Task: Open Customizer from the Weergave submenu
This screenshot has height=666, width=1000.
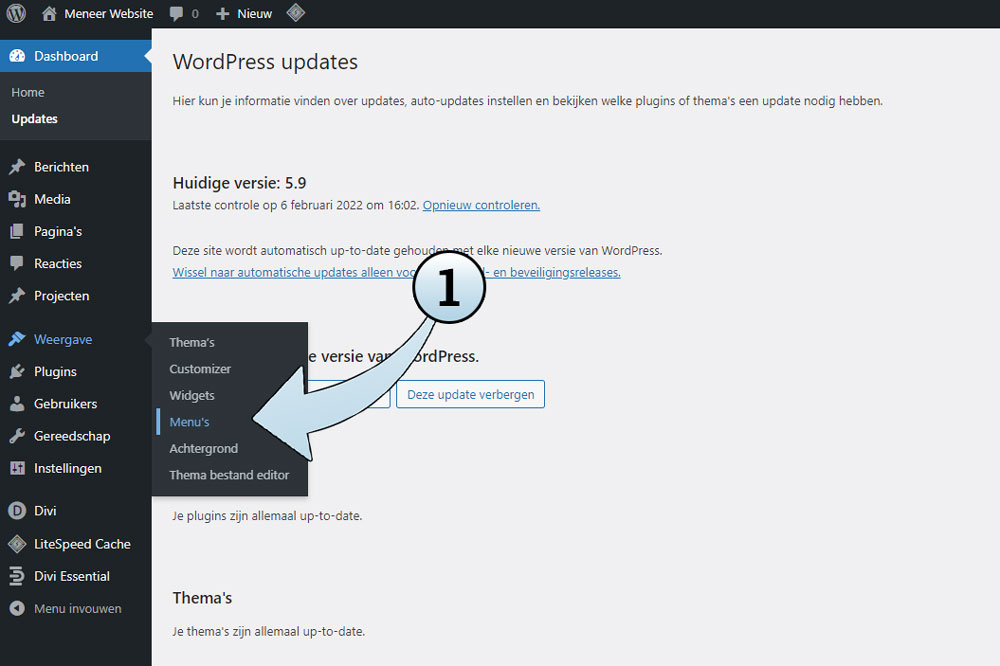Action: tap(200, 369)
